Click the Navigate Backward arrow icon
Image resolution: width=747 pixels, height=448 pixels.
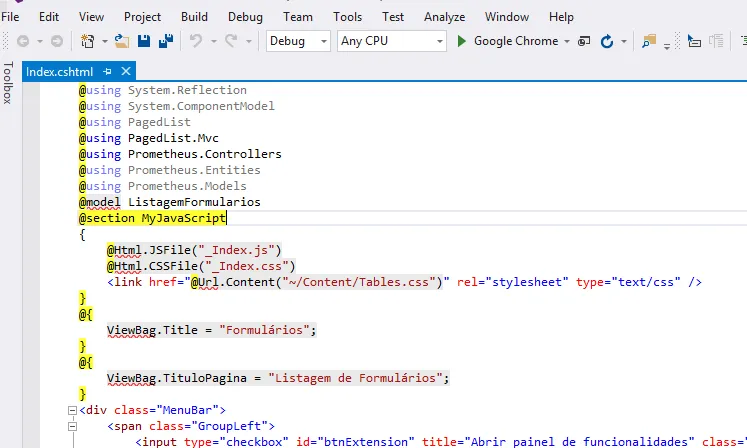coord(23,41)
